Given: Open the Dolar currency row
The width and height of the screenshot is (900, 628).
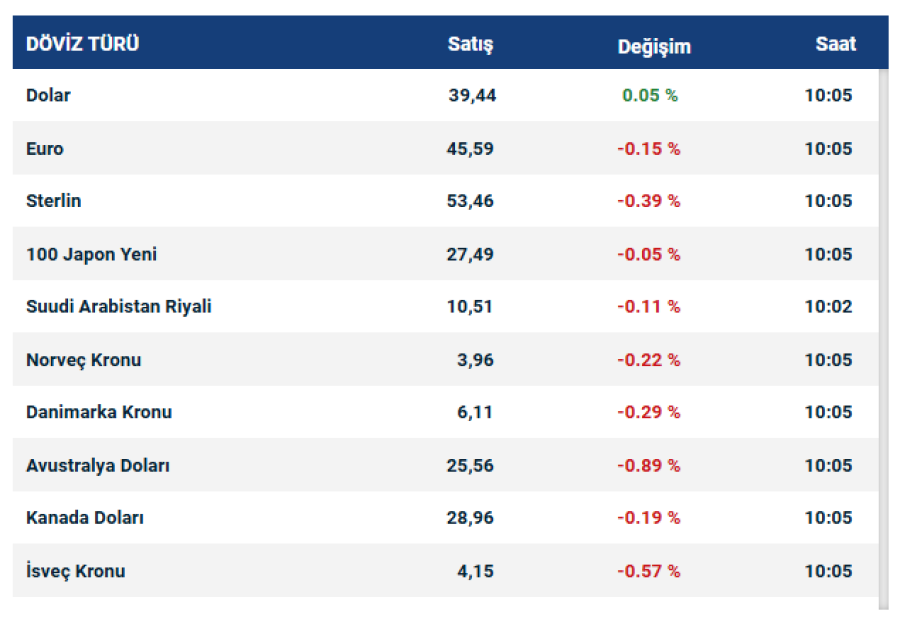Looking at the screenshot, I should pyautogui.click(x=48, y=96).
